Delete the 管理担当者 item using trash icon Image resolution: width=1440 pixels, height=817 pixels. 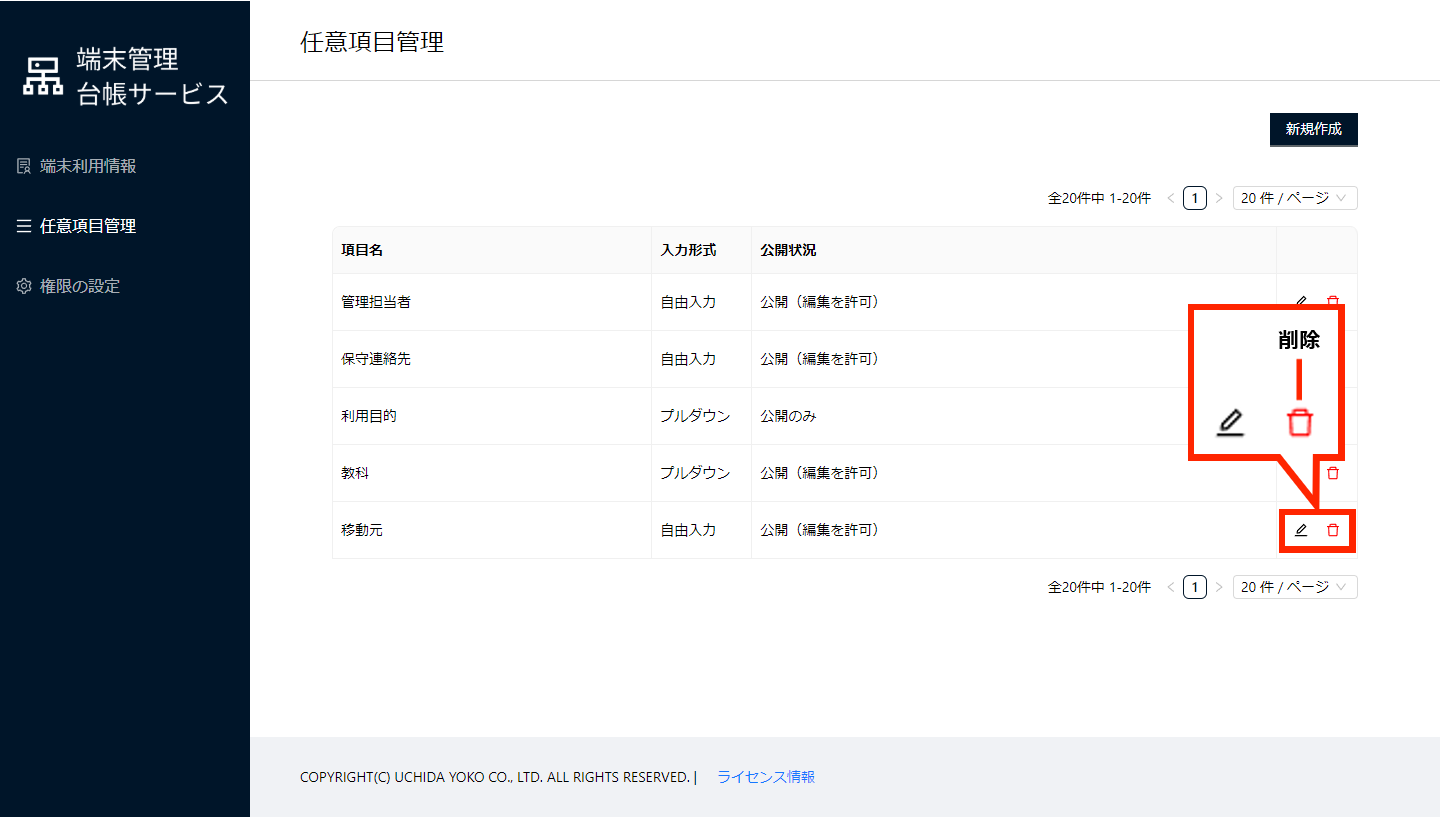click(x=1333, y=300)
